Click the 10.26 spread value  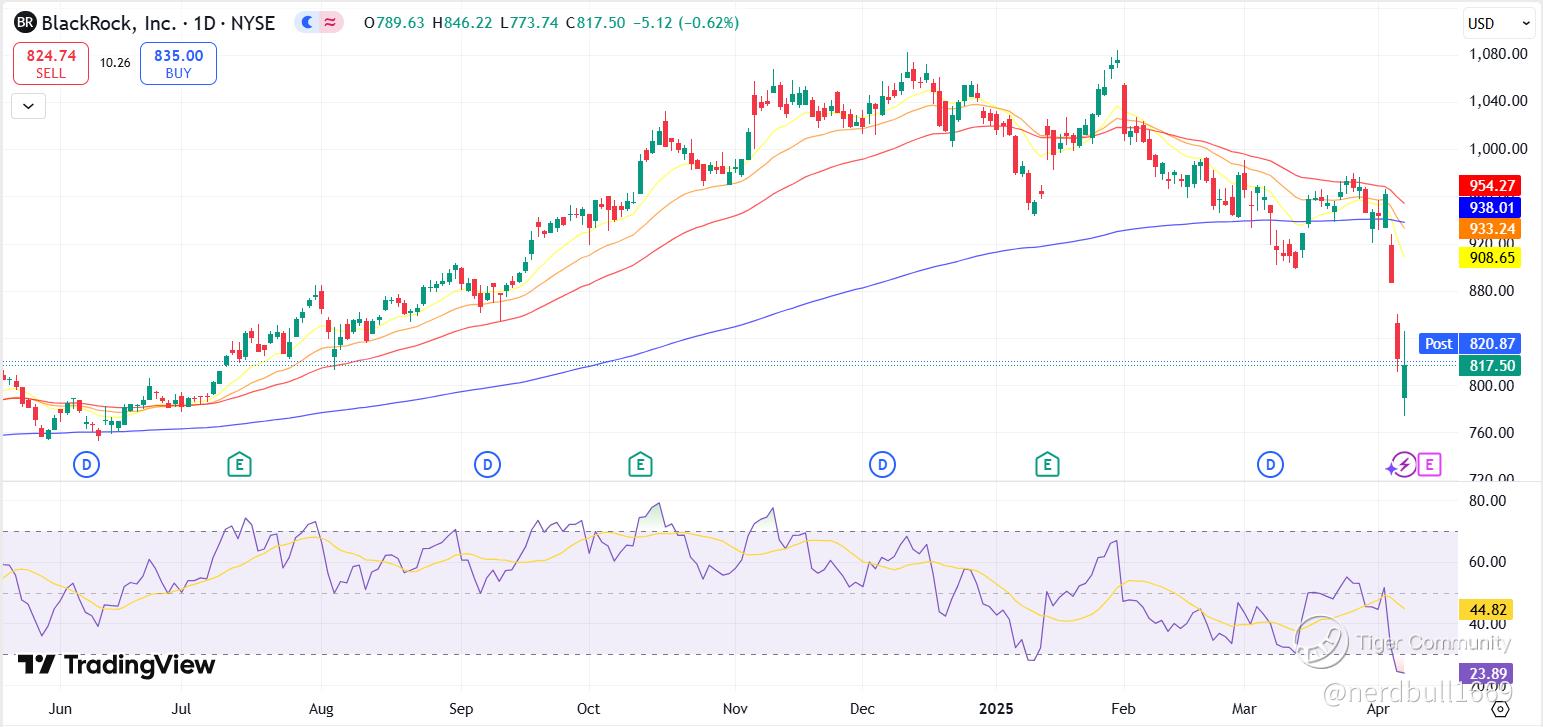[x=115, y=63]
